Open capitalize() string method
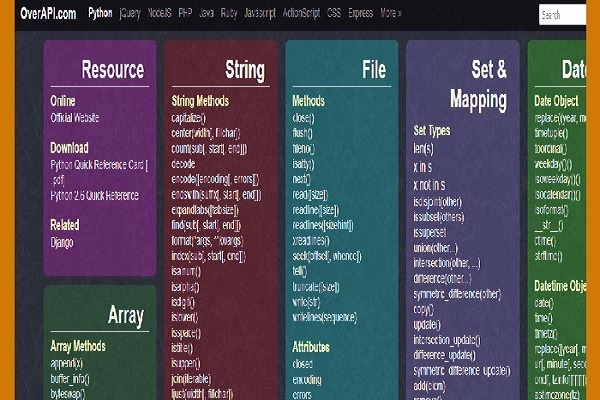This screenshot has height=400, width=600. point(189,118)
